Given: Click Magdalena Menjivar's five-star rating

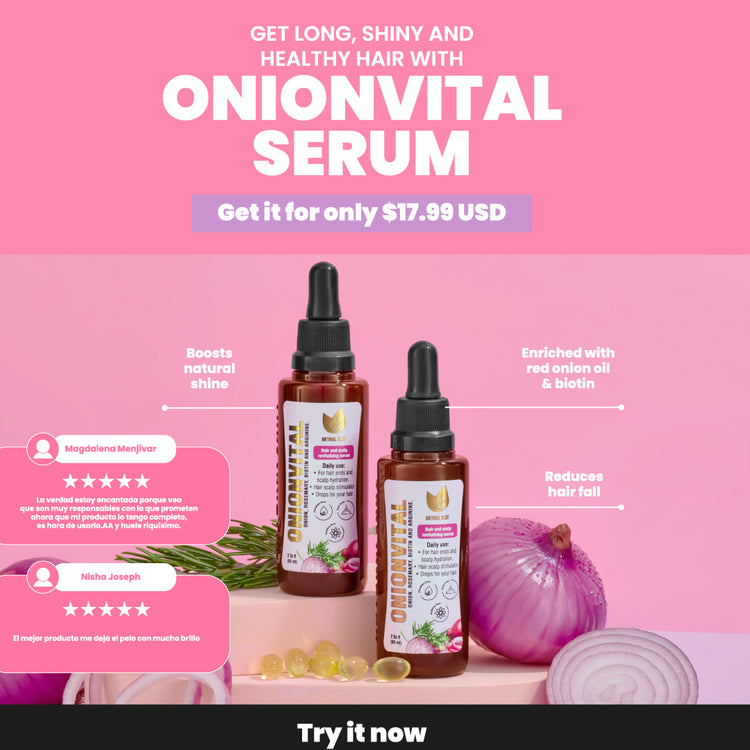Looking at the screenshot, I should [x=106, y=481].
